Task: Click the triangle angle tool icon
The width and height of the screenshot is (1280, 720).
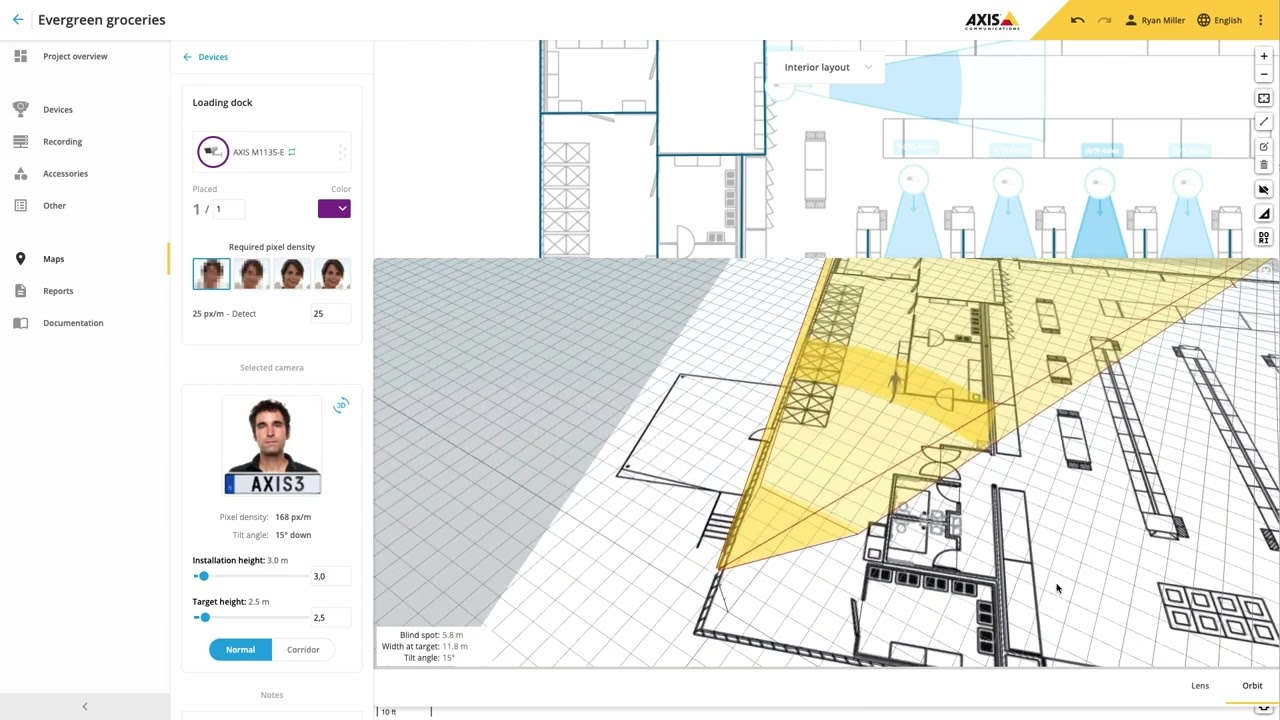Action: (x=1264, y=213)
